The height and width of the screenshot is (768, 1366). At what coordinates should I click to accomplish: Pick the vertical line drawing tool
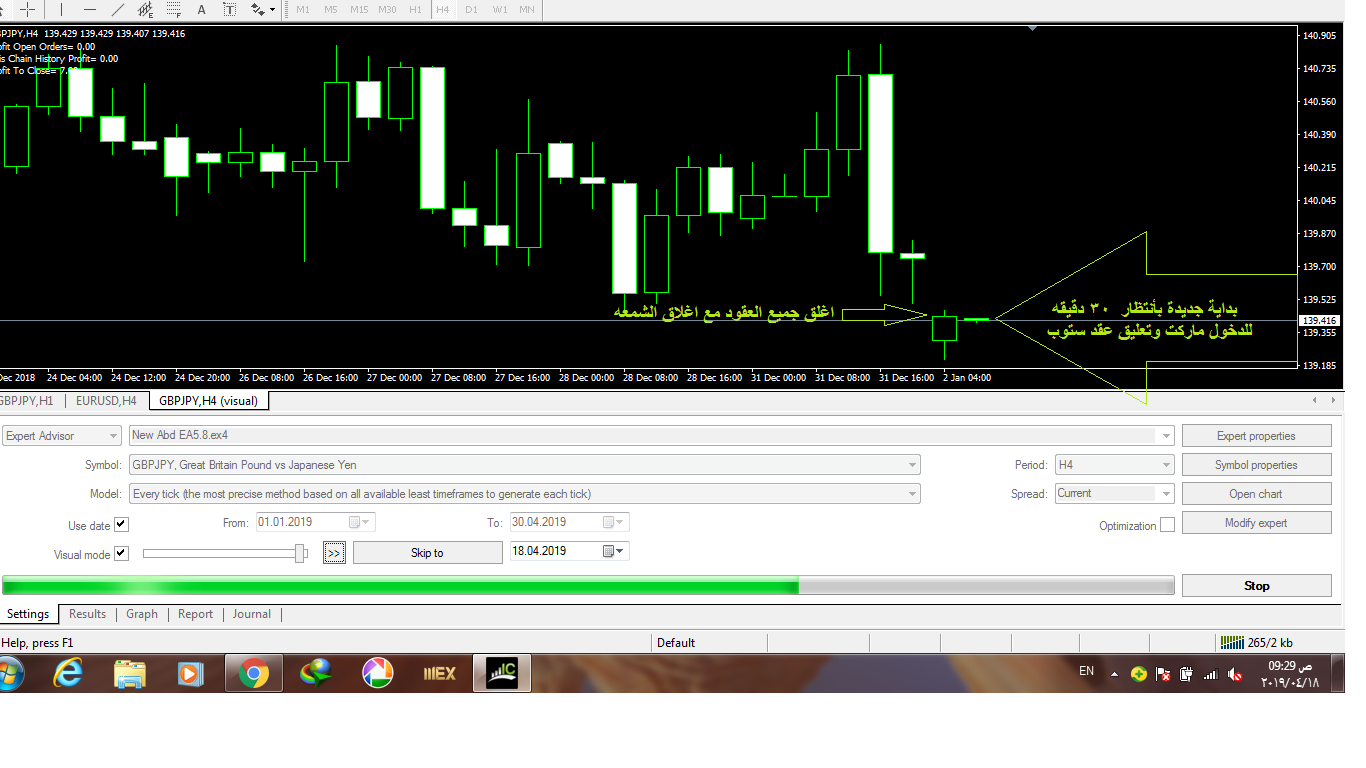(62, 9)
